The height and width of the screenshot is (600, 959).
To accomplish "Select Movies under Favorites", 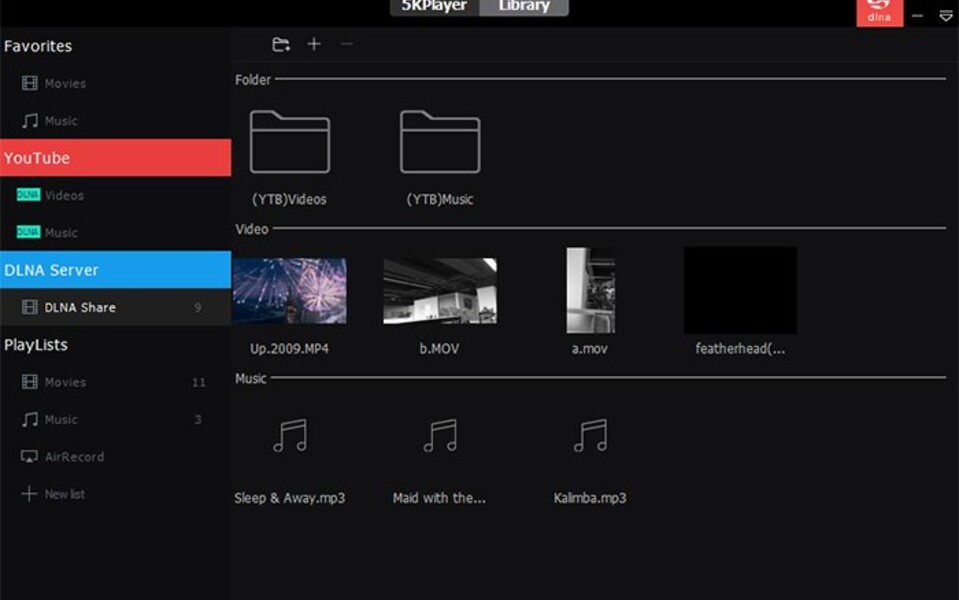I will 65,83.
